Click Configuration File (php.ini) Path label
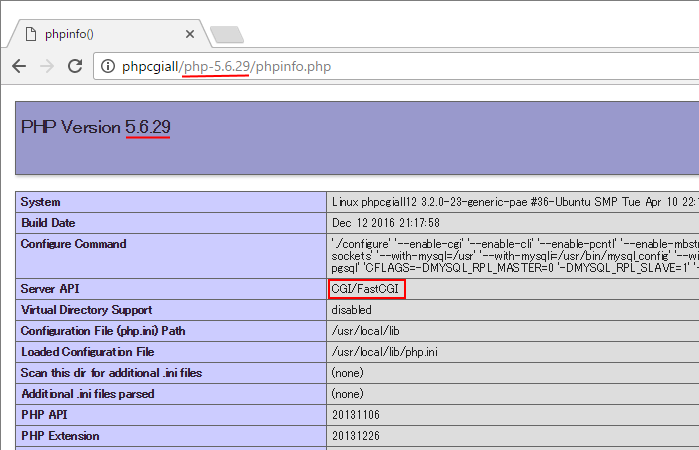 [x=103, y=331]
